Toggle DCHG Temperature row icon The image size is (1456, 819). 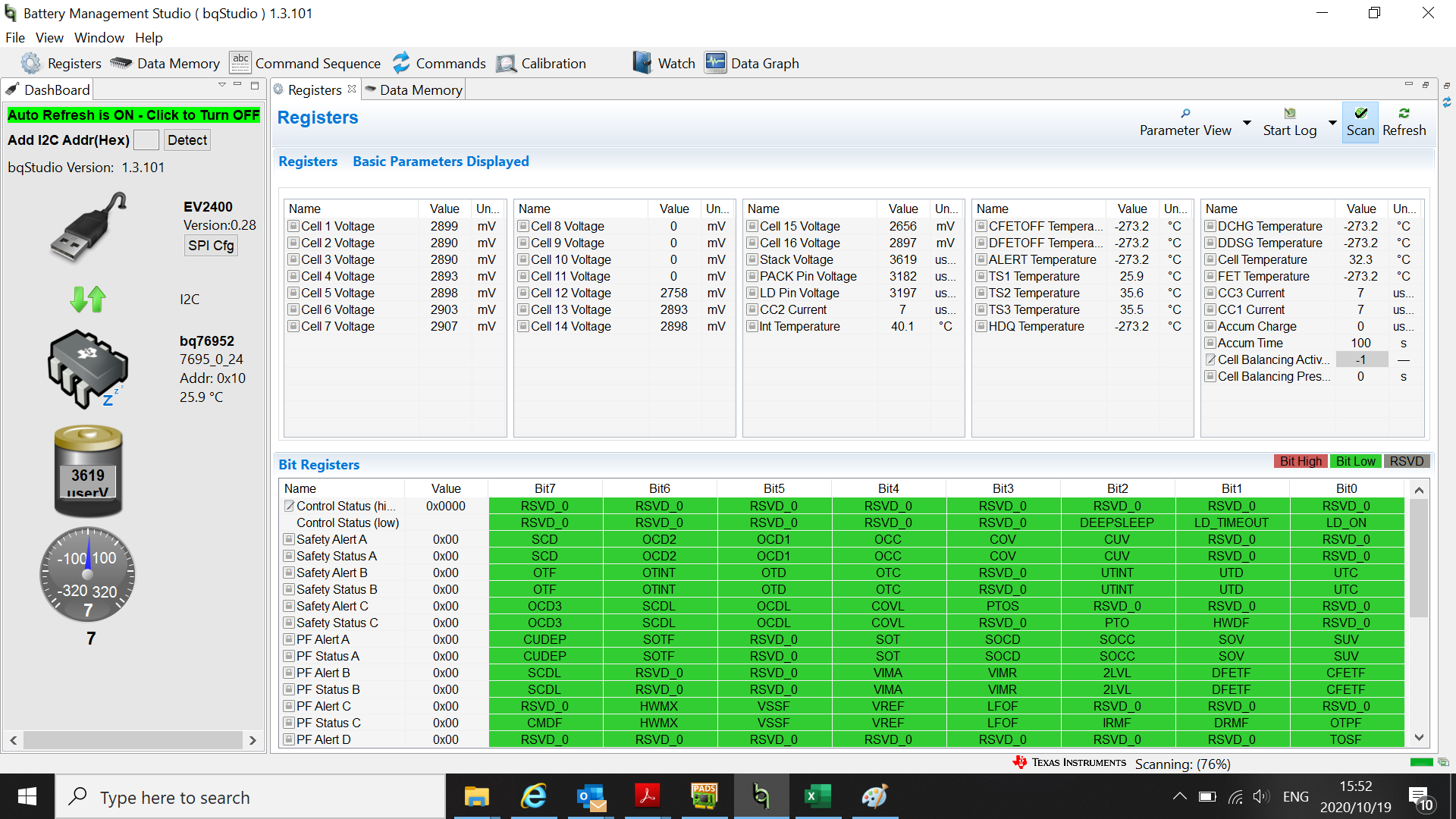click(x=1210, y=226)
